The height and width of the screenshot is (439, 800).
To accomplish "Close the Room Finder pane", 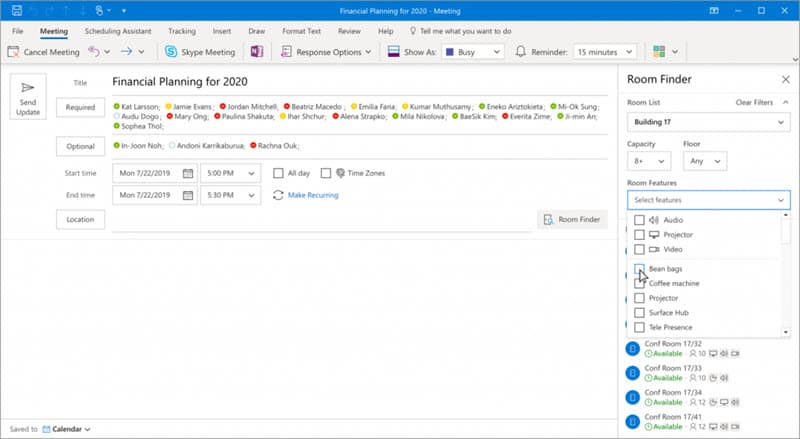I will [x=786, y=79].
